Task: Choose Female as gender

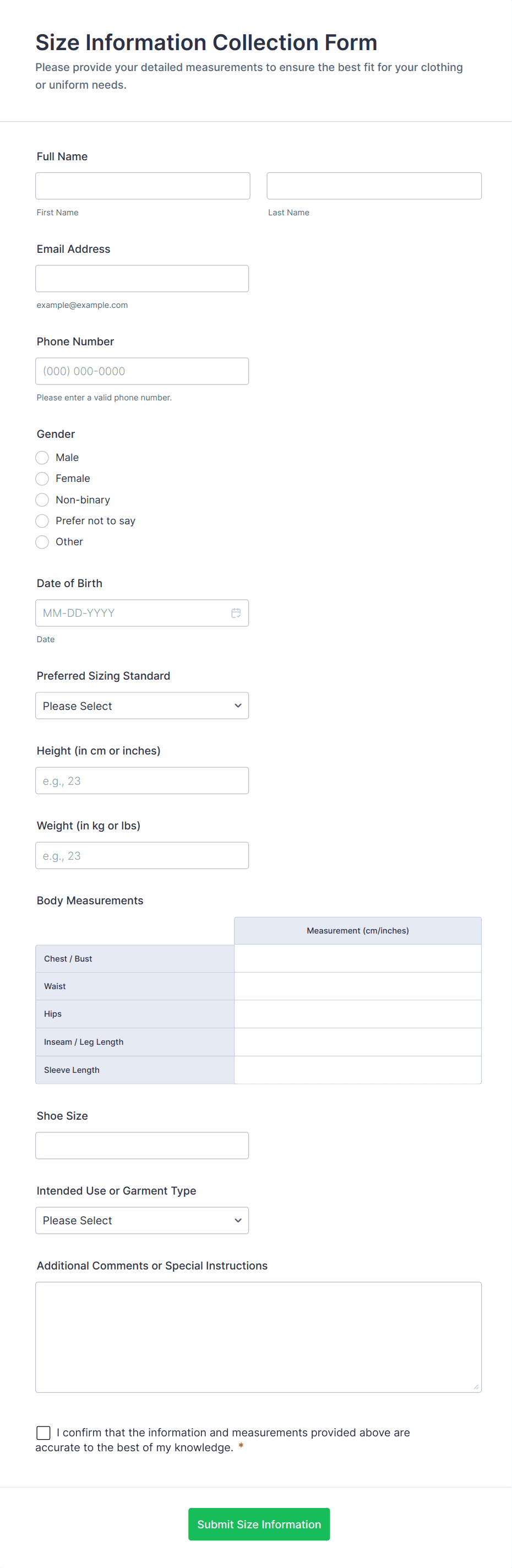Action: pos(42,479)
